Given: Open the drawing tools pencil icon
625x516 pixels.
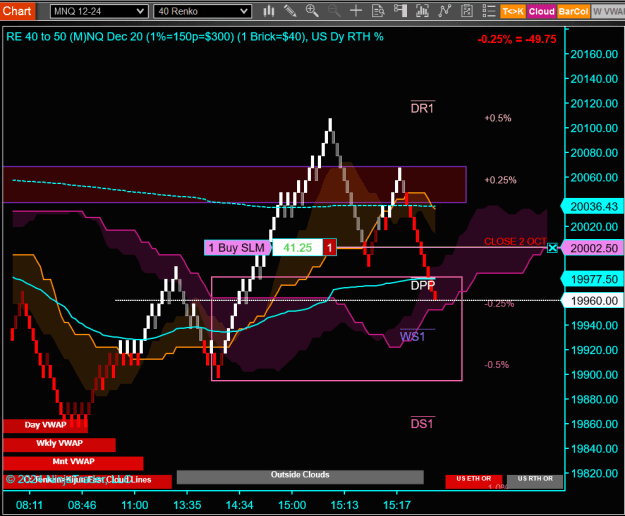Looking at the screenshot, I should coord(290,11).
